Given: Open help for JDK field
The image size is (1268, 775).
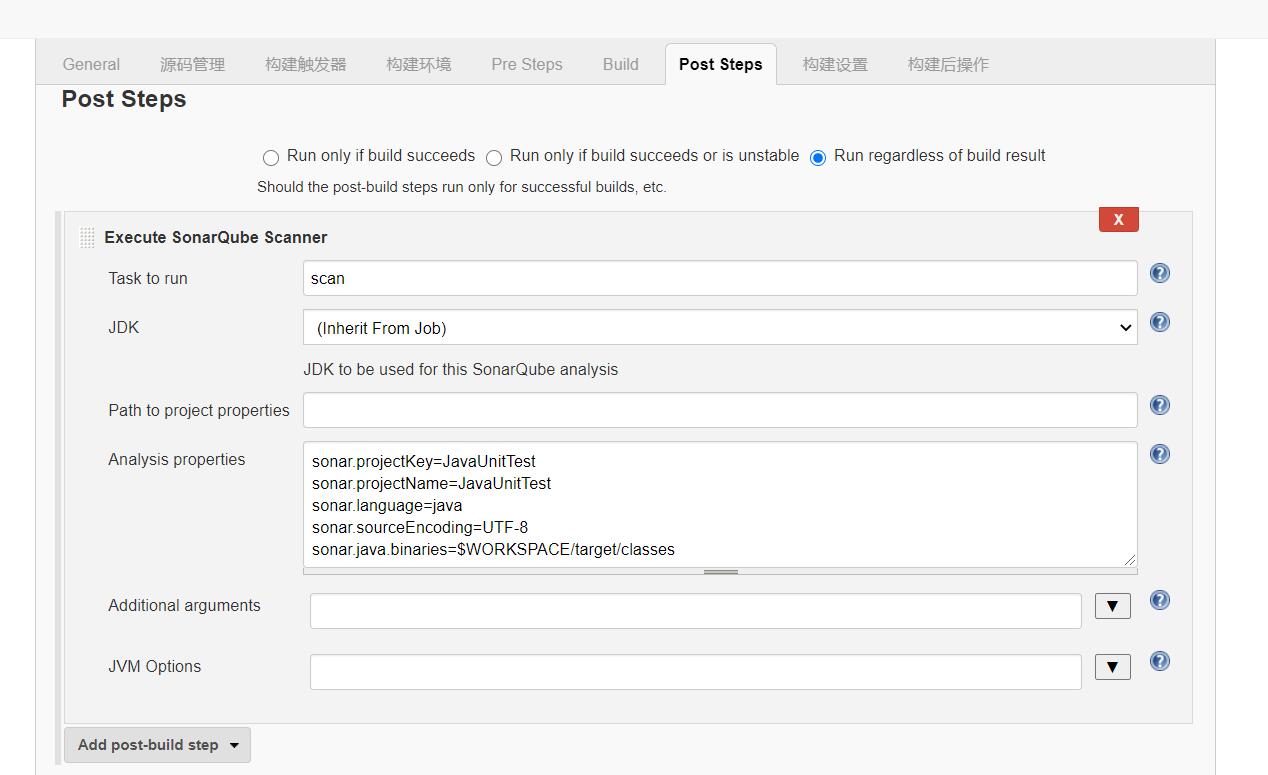Looking at the screenshot, I should coord(1159,322).
